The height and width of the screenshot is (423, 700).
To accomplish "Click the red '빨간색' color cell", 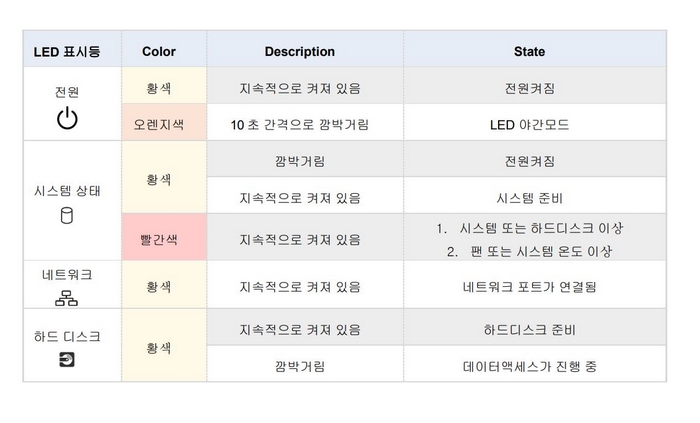I will tap(164, 237).
